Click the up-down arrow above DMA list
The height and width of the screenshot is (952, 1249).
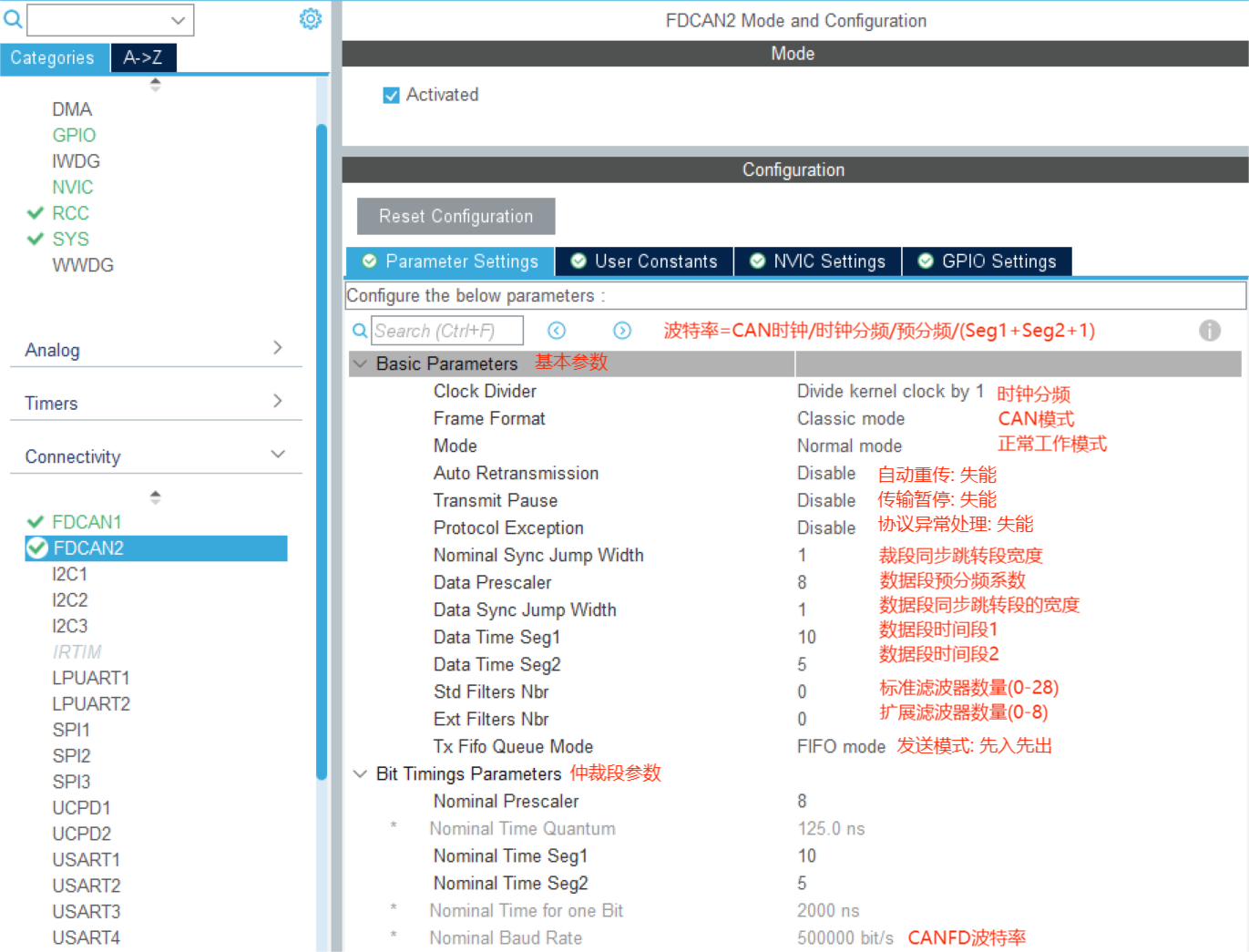155,85
